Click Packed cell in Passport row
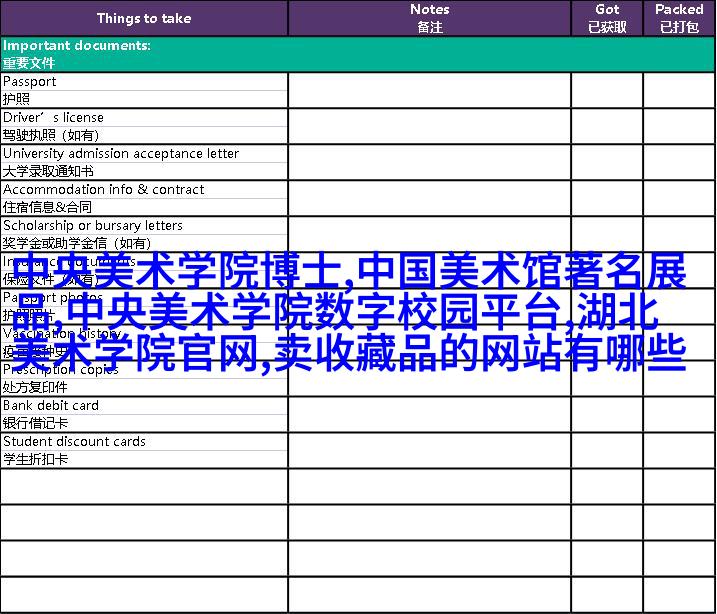Screen dimensions: 717x614 point(679,90)
